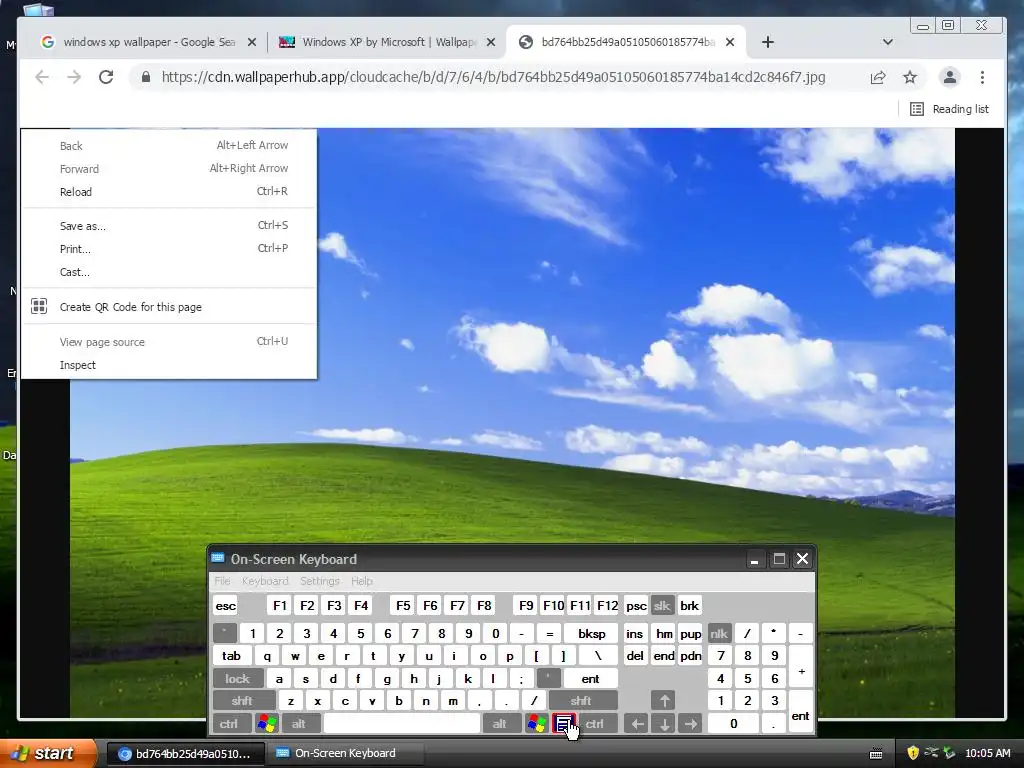
Task: Toggle the nlk (num lock) key
Action: (x=718, y=633)
